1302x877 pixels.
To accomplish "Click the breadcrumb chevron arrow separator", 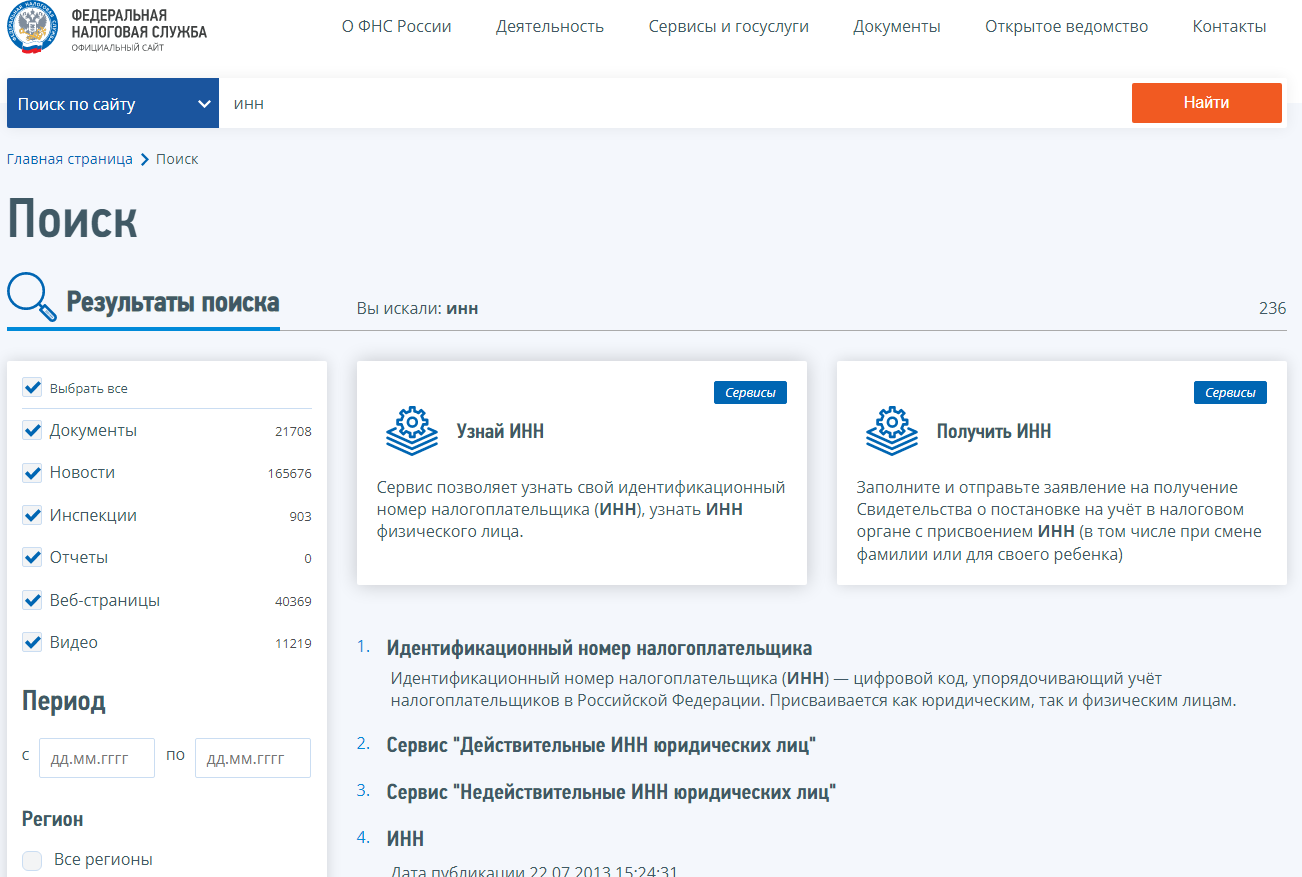I will [145, 160].
